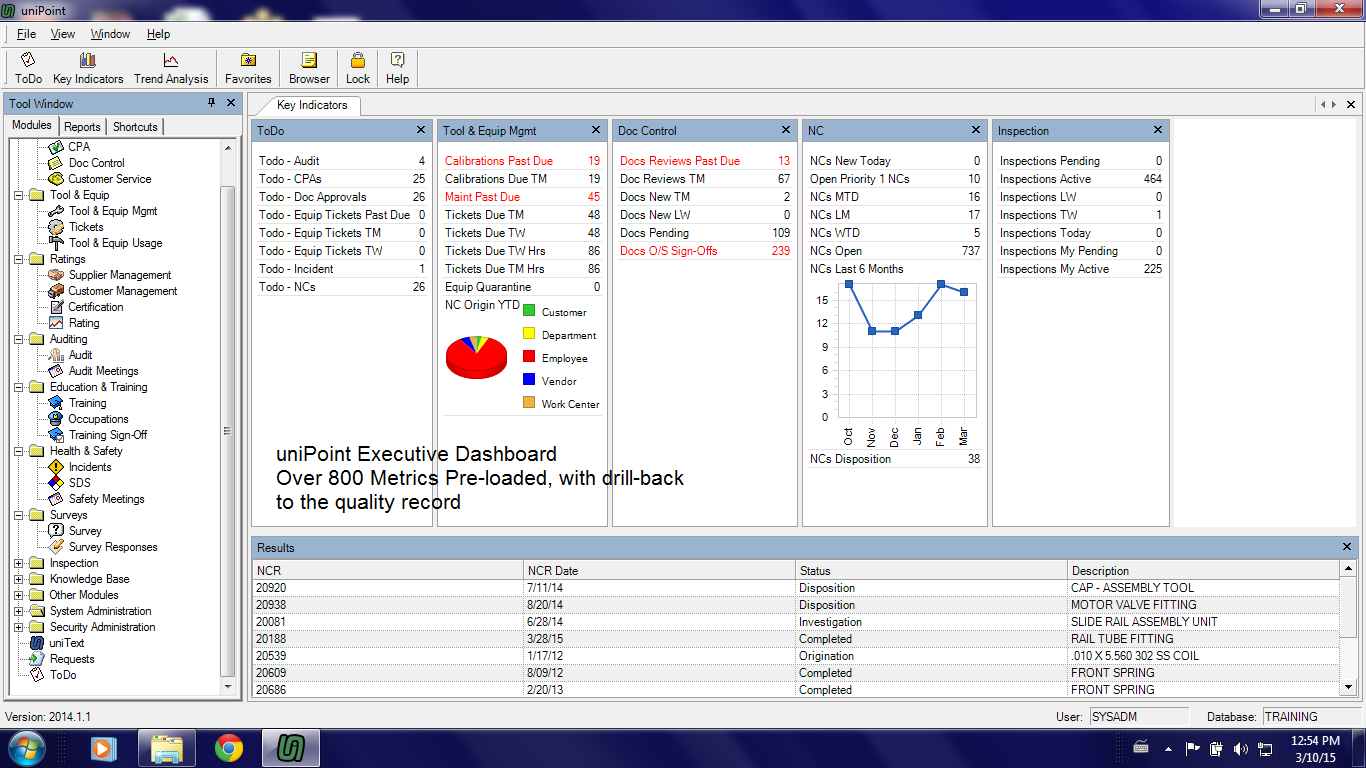
Task: Open the Tool & Equip Usage module
Action: pyautogui.click(x=115, y=243)
